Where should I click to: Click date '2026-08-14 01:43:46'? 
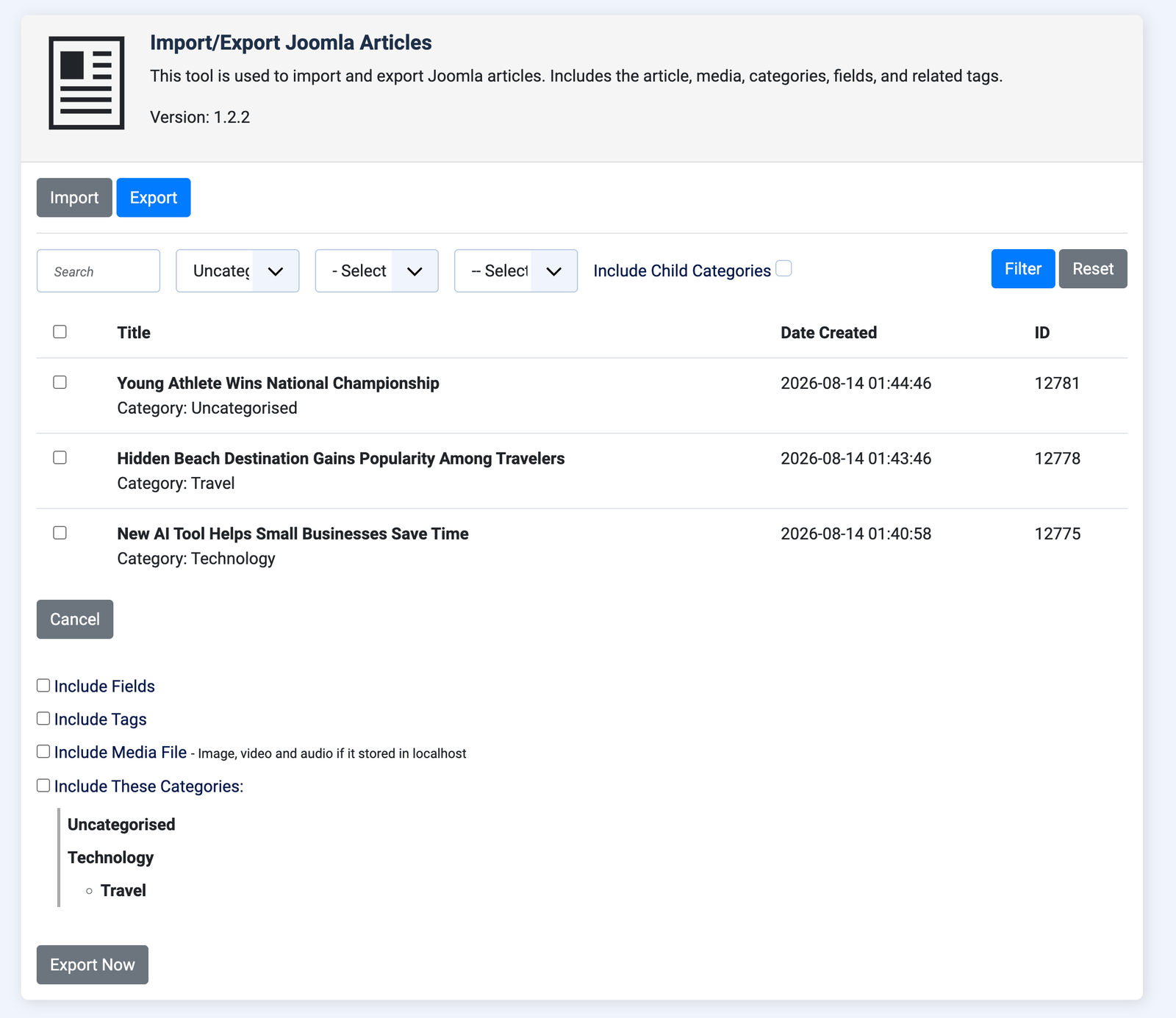point(856,459)
